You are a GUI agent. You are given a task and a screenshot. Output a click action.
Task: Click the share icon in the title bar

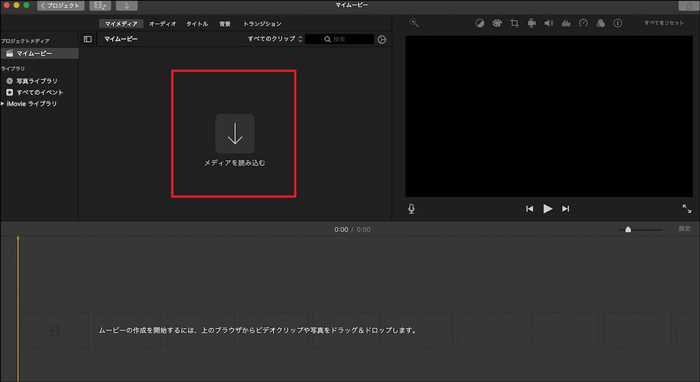pyautogui.click(x=689, y=5)
